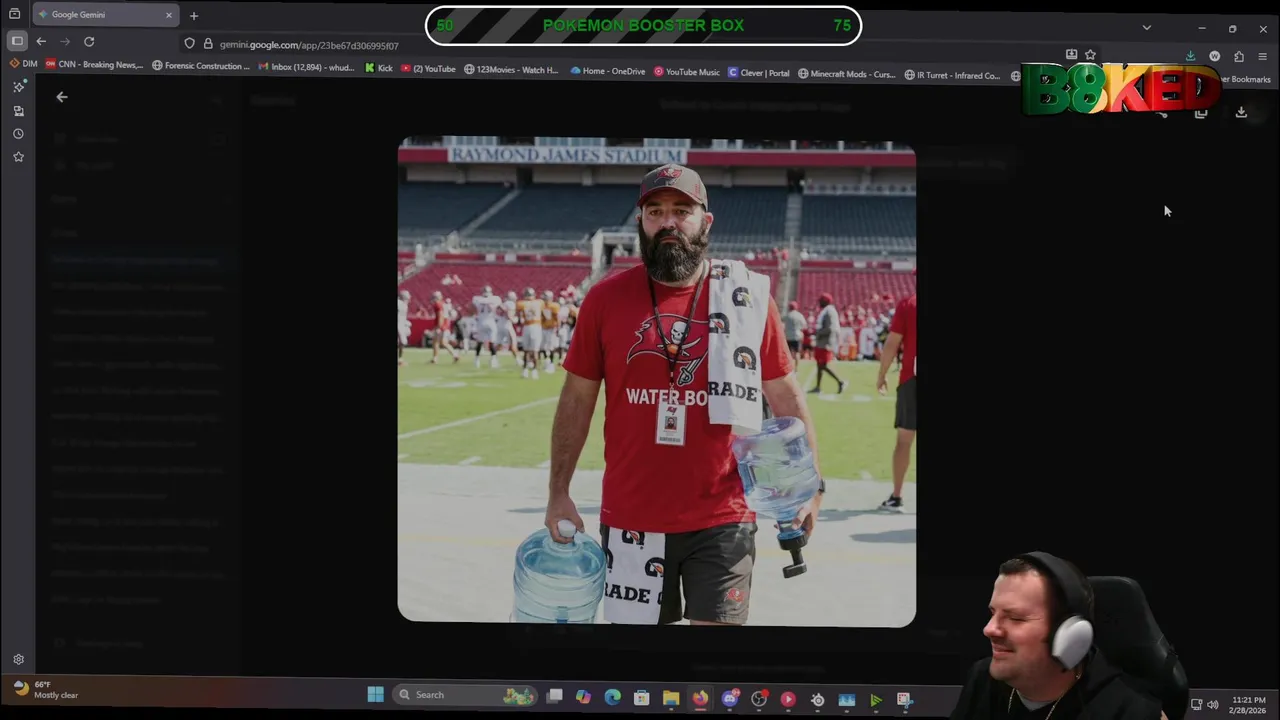Viewport: 1280px width, 720px height.
Task: Open DIM bookmark
Action: 23,64
